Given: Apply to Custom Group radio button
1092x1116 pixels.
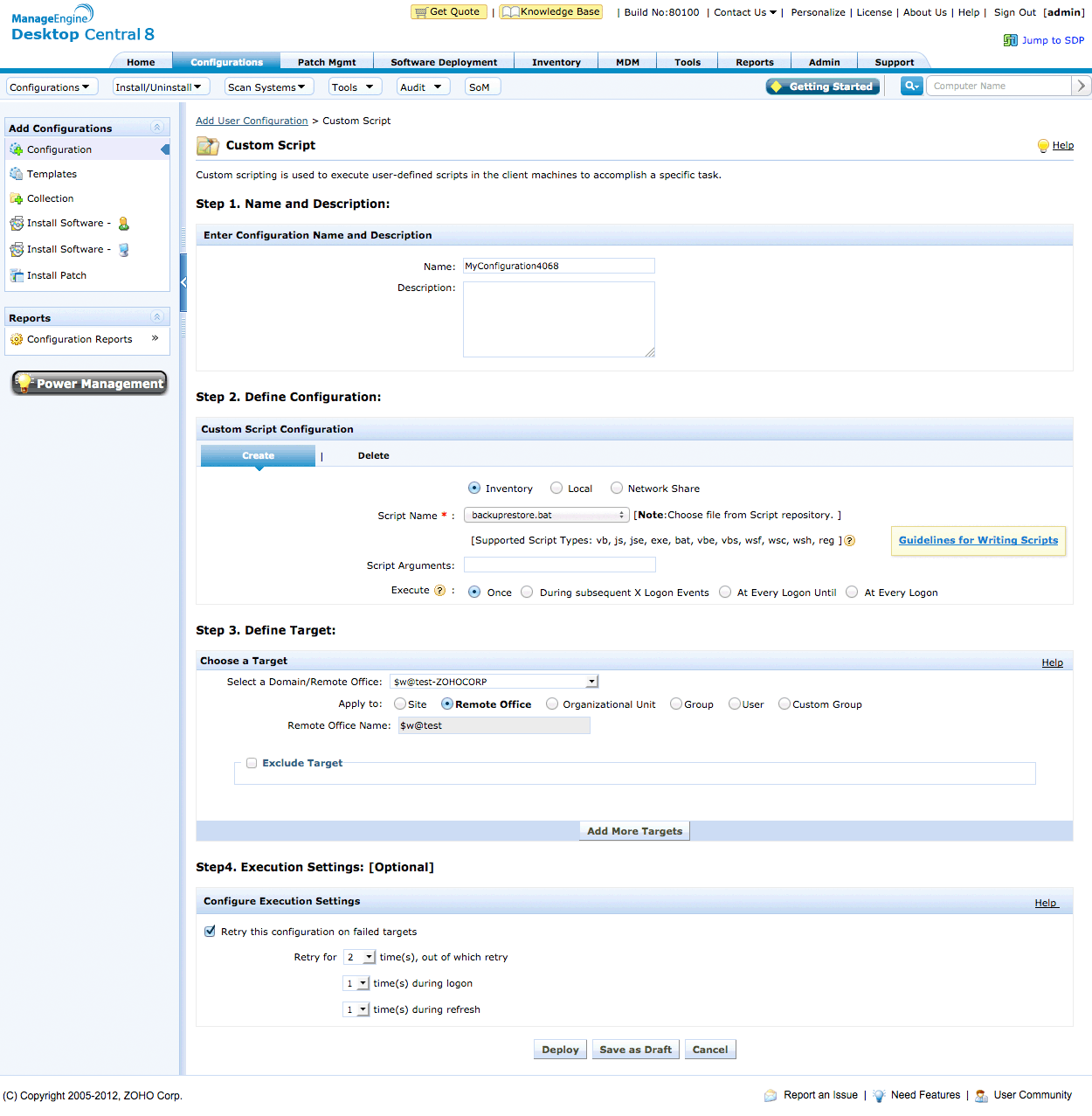Looking at the screenshot, I should click(784, 704).
